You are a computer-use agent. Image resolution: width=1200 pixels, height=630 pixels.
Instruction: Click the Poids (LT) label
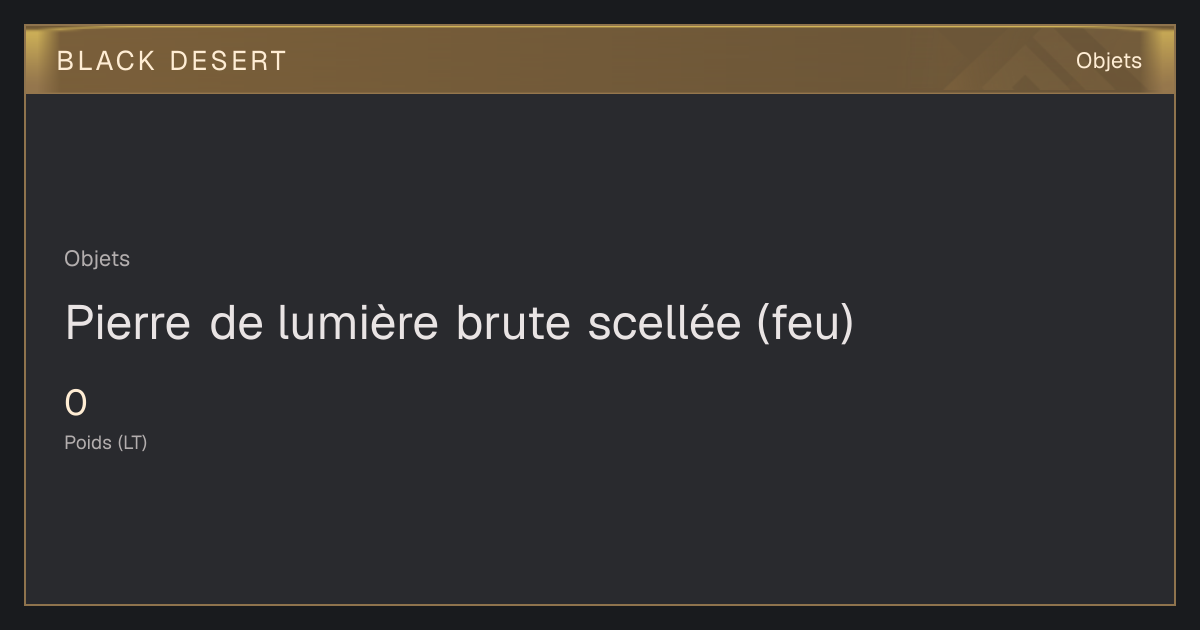pyautogui.click(x=106, y=443)
